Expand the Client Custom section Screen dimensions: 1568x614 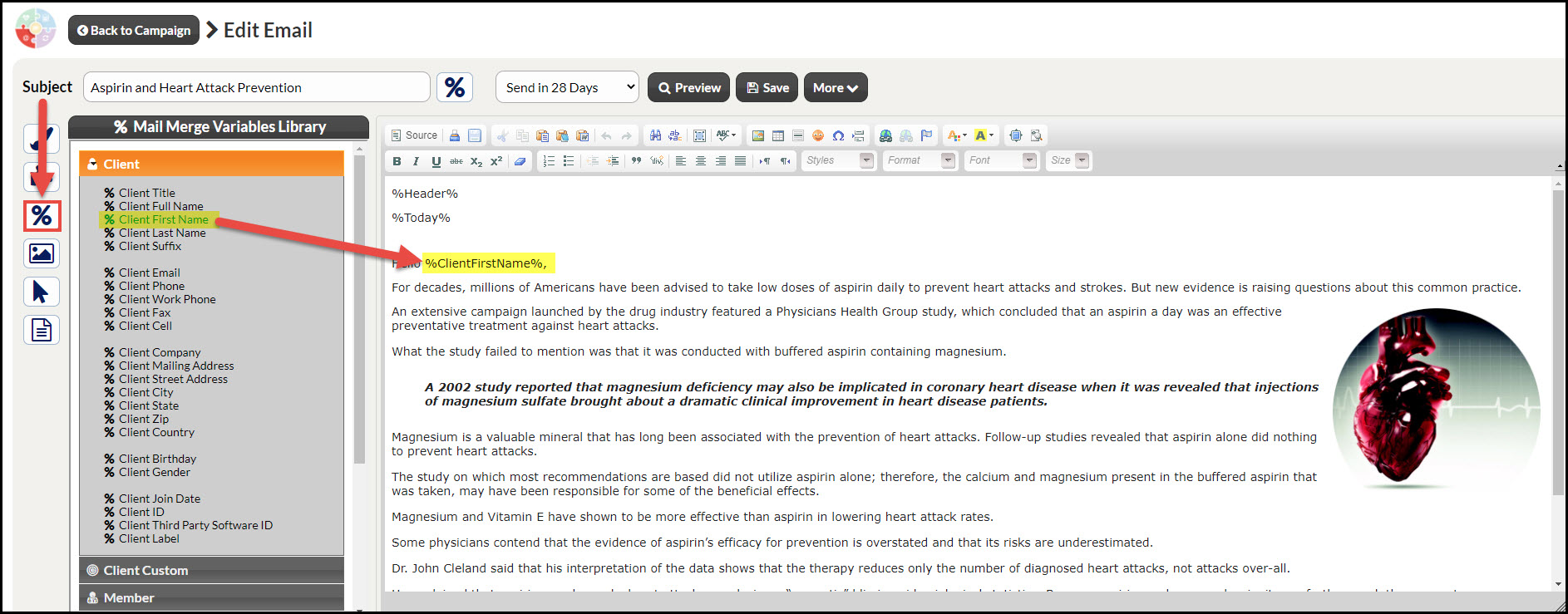[212, 570]
